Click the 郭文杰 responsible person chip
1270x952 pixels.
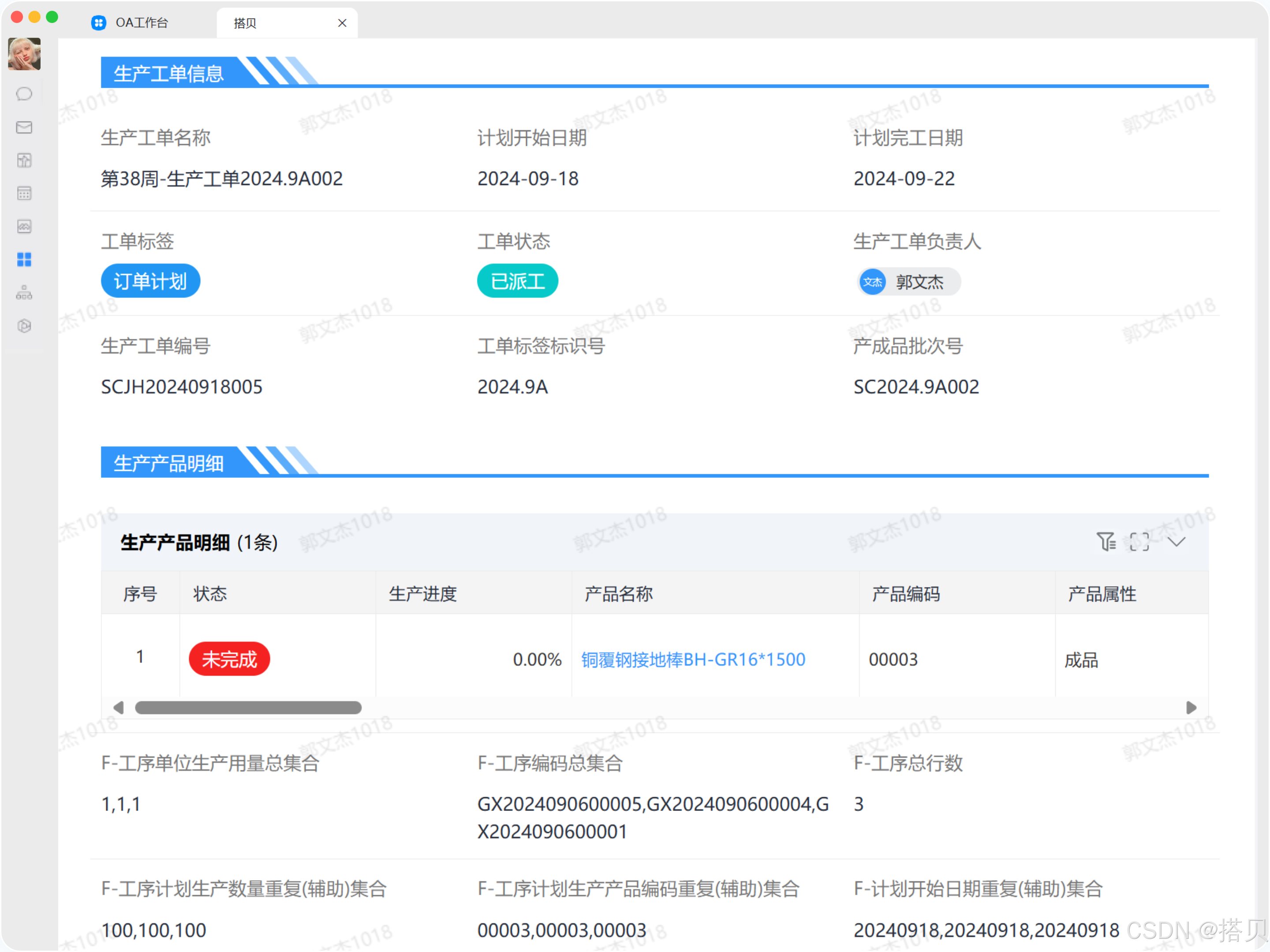909,282
